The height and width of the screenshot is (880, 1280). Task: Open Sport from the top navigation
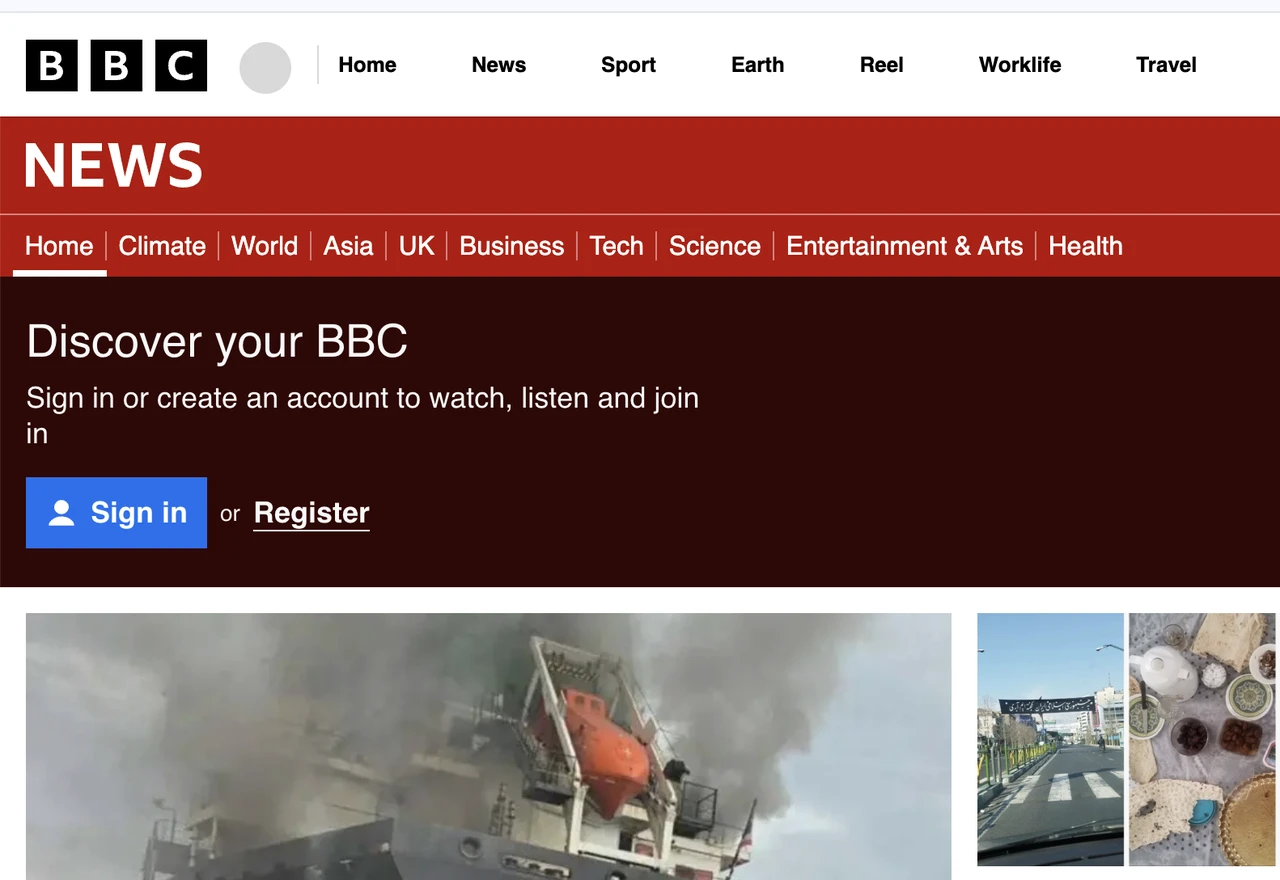point(628,65)
